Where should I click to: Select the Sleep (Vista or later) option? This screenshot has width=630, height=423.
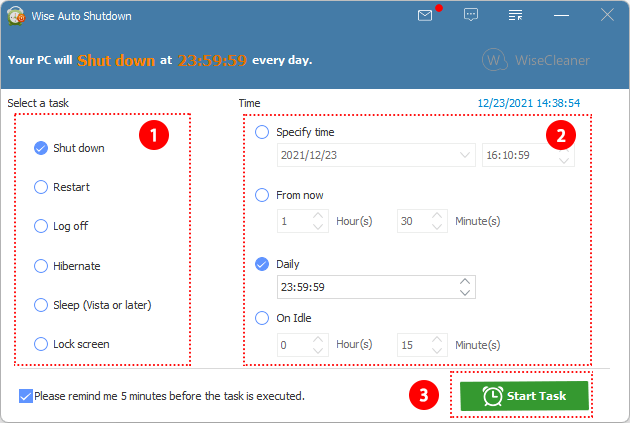click(x=41, y=305)
